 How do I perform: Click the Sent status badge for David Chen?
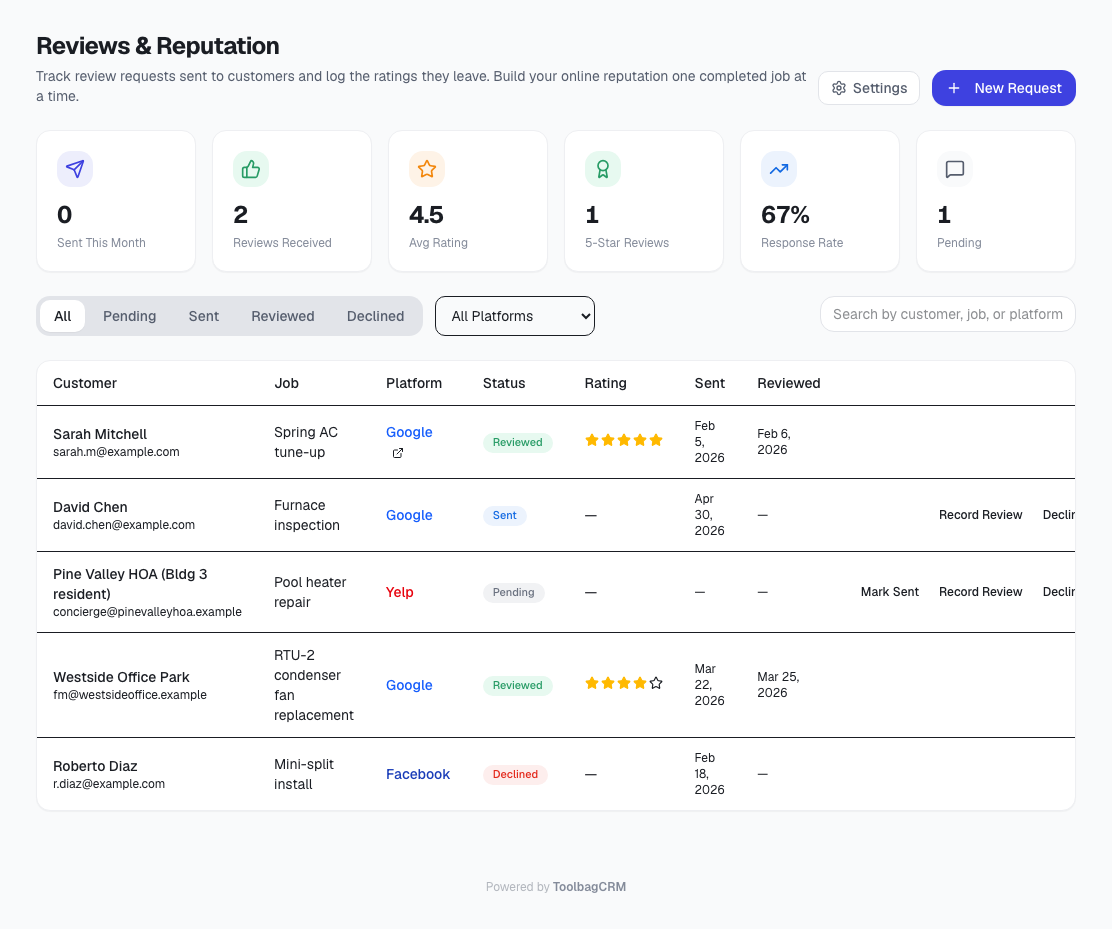504,516
